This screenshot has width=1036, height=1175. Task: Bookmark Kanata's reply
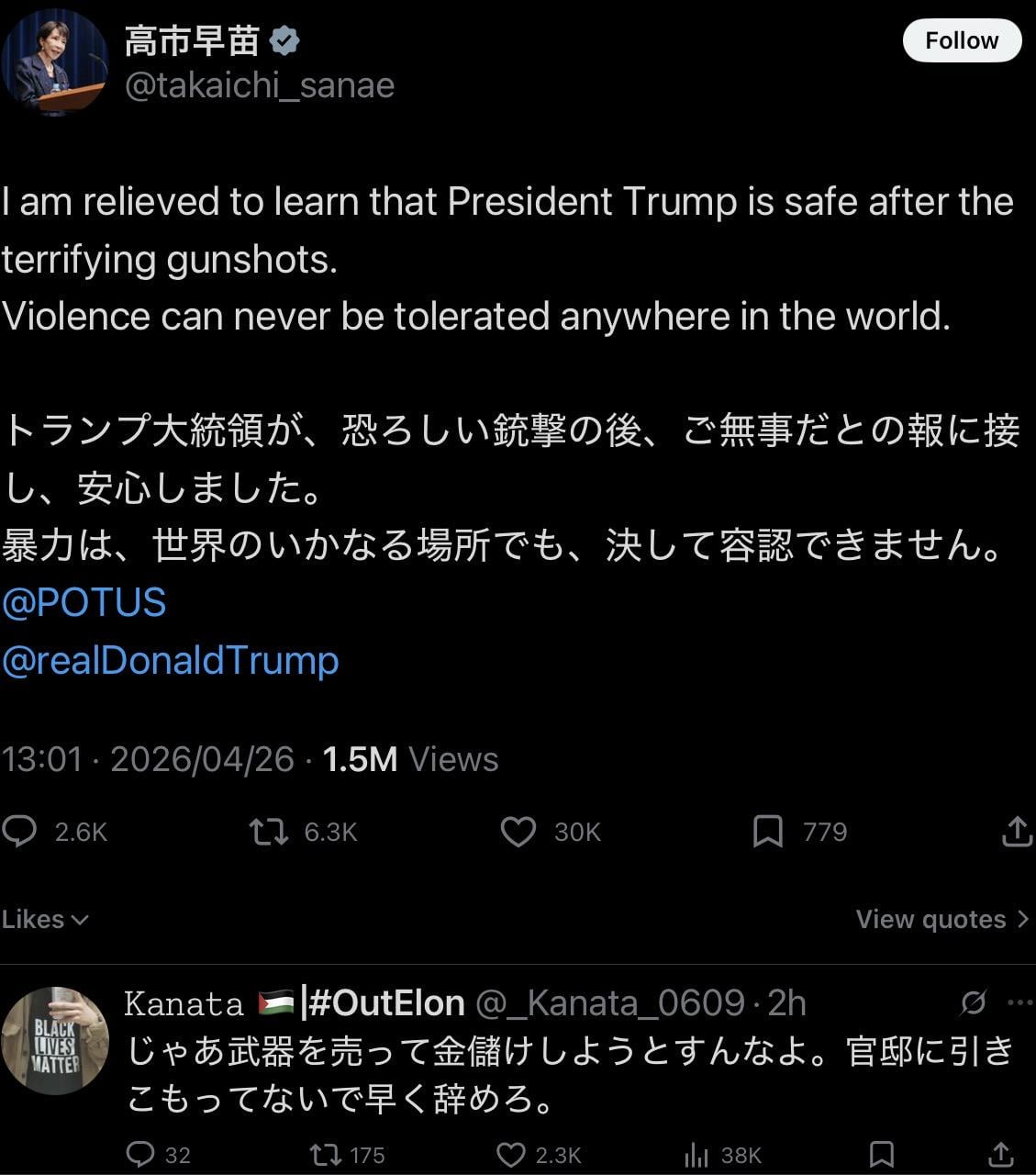point(881,1154)
